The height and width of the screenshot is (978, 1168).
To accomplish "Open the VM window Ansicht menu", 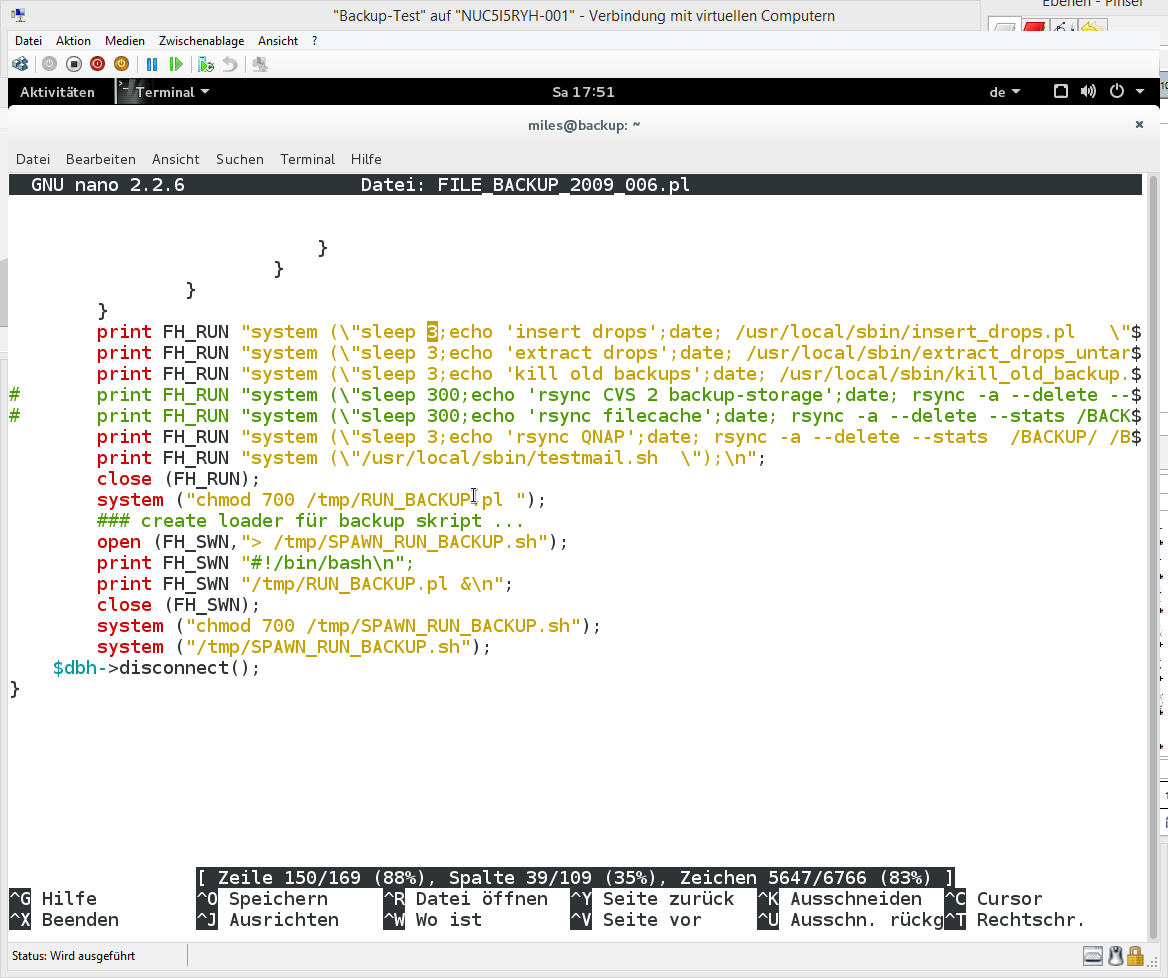I will (x=278, y=41).
